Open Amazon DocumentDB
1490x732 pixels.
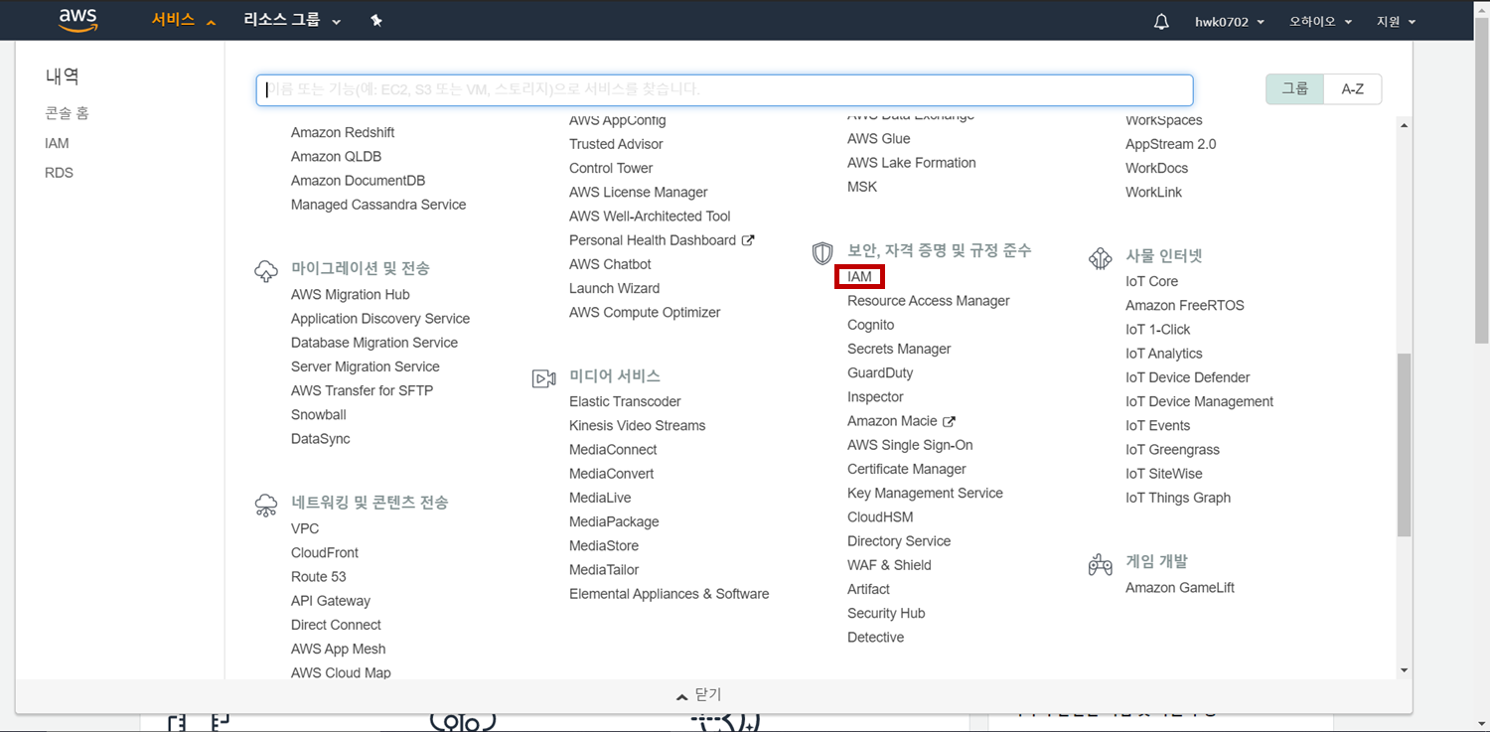point(358,180)
